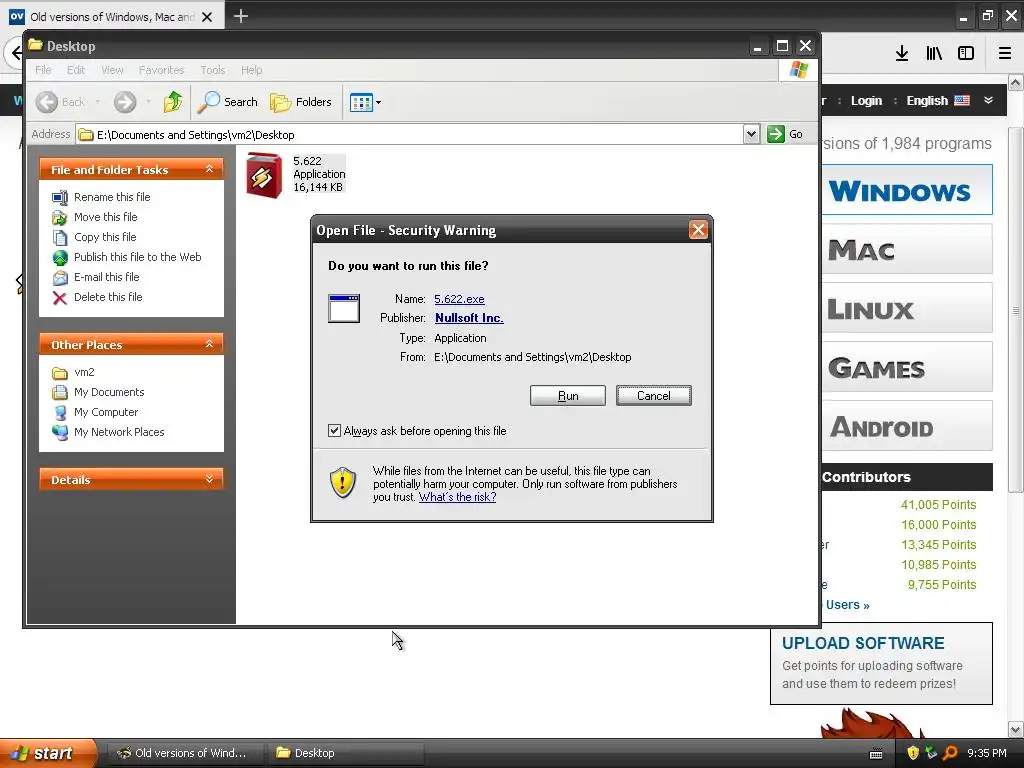Select the Mac category on website
The height and width of the screenshot is (768, 1024).
click(x=906, y=249)
